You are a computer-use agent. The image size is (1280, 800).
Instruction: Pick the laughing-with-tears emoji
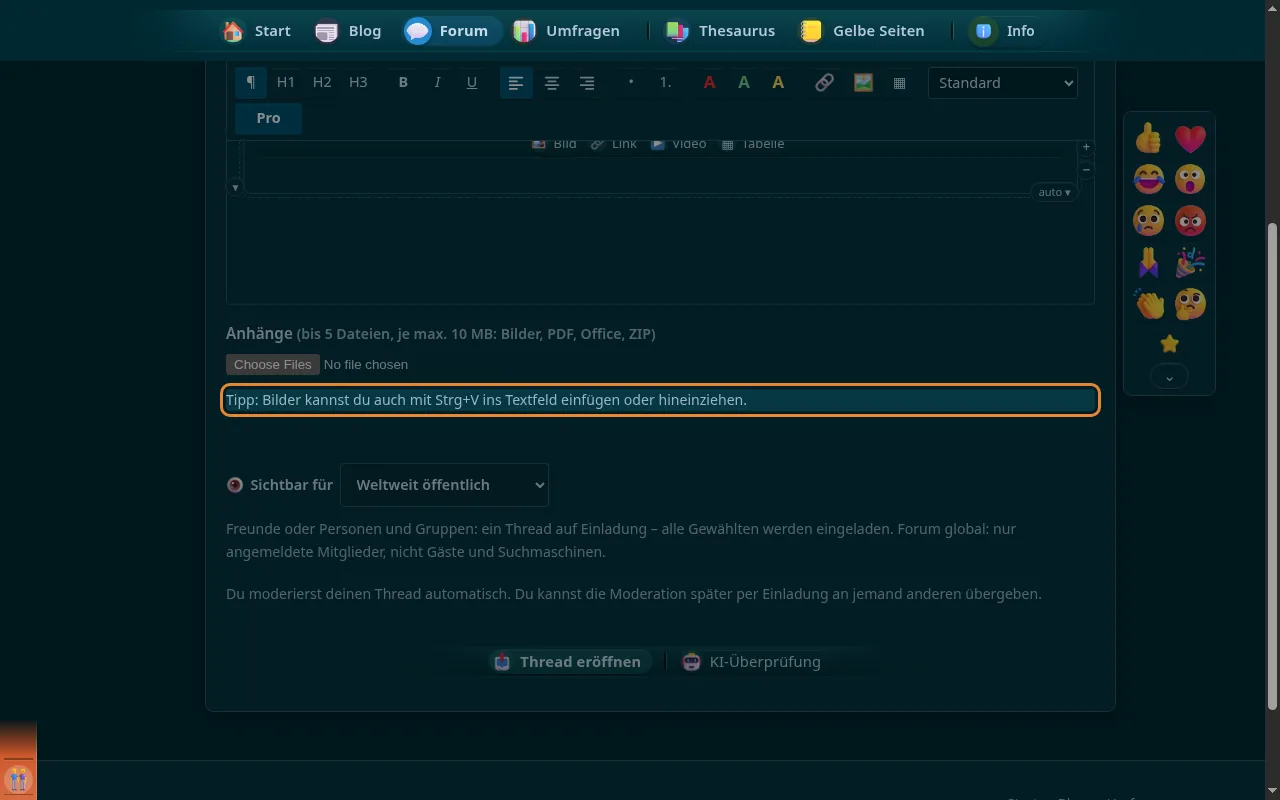(x=1149, y=179)
